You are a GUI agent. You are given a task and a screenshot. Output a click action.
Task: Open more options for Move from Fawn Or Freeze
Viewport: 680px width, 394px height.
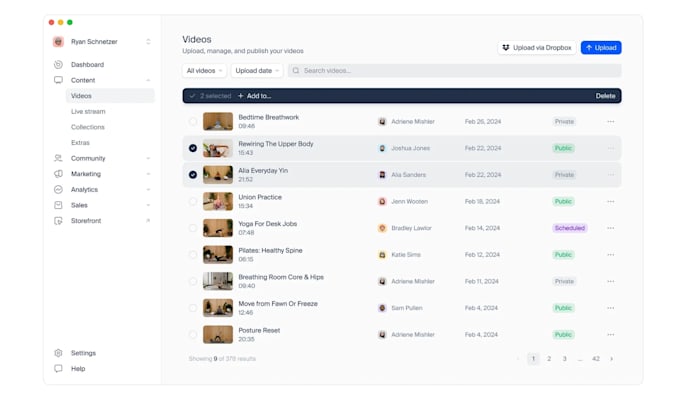[611, 308]
